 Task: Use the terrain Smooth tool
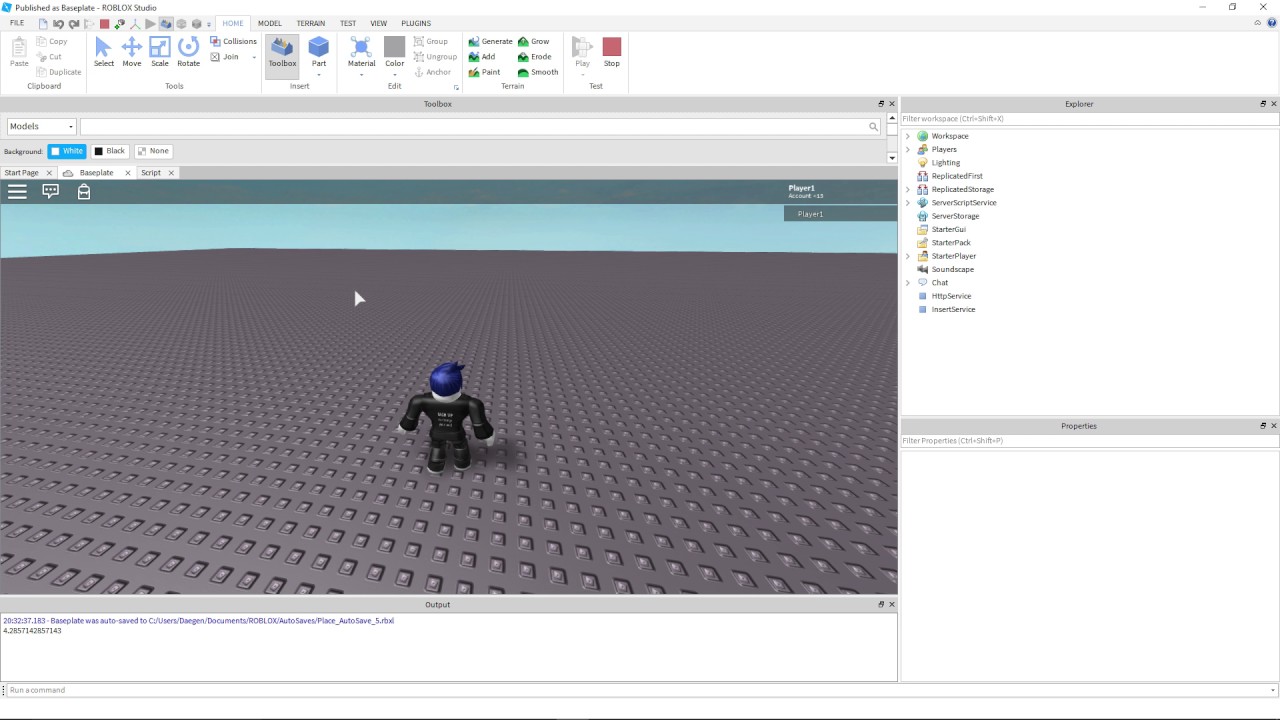tap(538, 72)
